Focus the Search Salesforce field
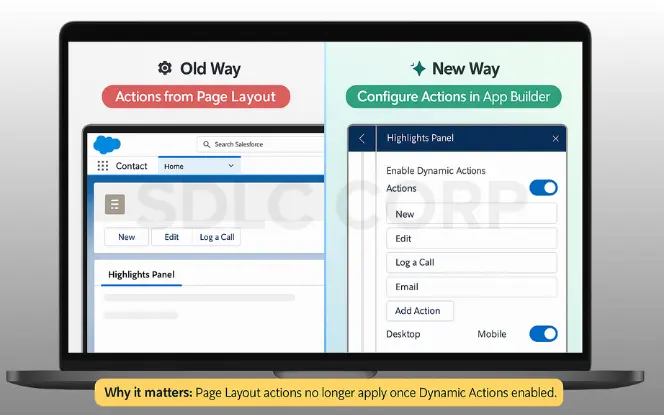The width and height of the screenshot is (664, 415). [x=260, y=144]
